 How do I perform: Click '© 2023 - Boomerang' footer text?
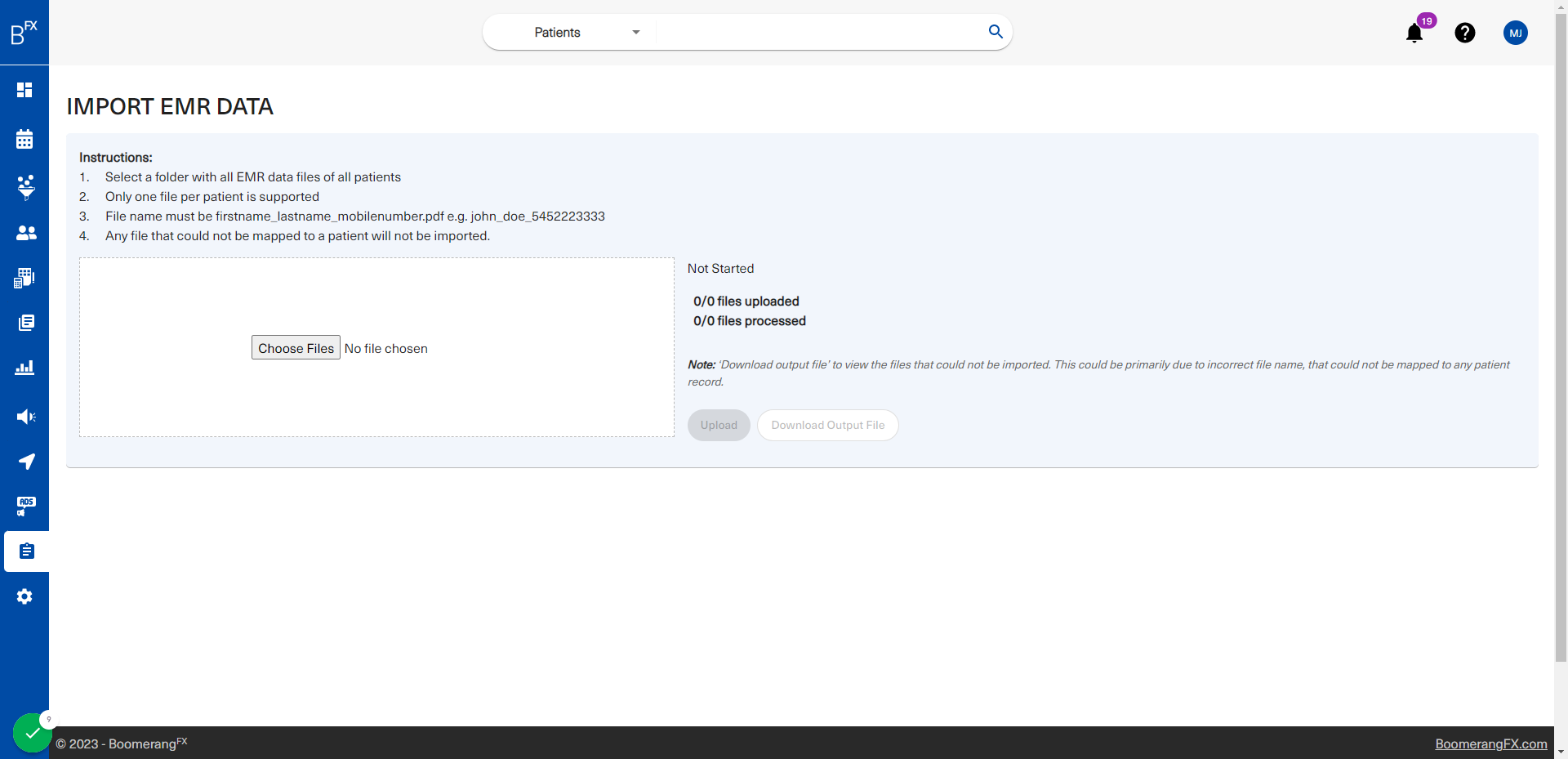point(122,743)
